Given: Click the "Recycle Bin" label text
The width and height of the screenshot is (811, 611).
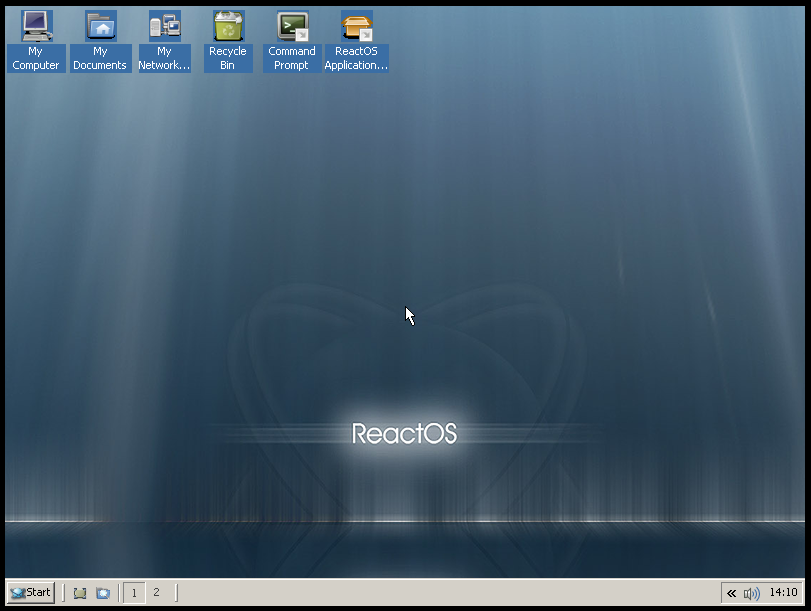Looking at the screenshot, I should pyautogui.click(x=228, y=58).
